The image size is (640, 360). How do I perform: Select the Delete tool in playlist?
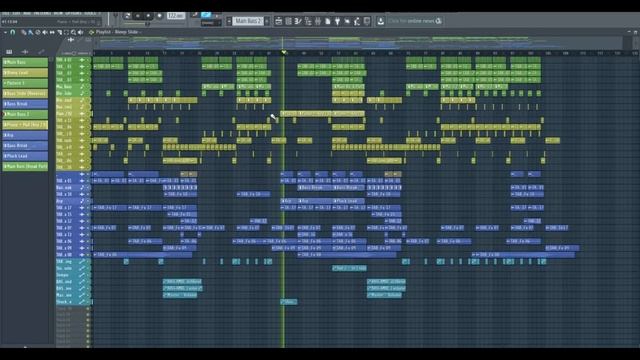[x=38, y=32]
